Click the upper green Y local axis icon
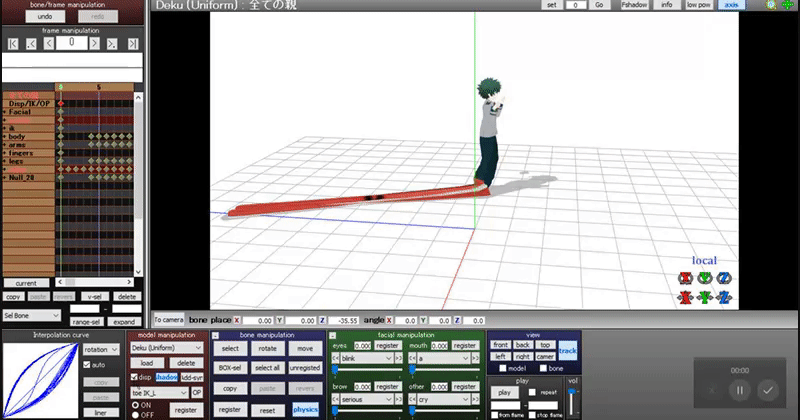This screenshot has width=800, height=420. pos(705,278)
